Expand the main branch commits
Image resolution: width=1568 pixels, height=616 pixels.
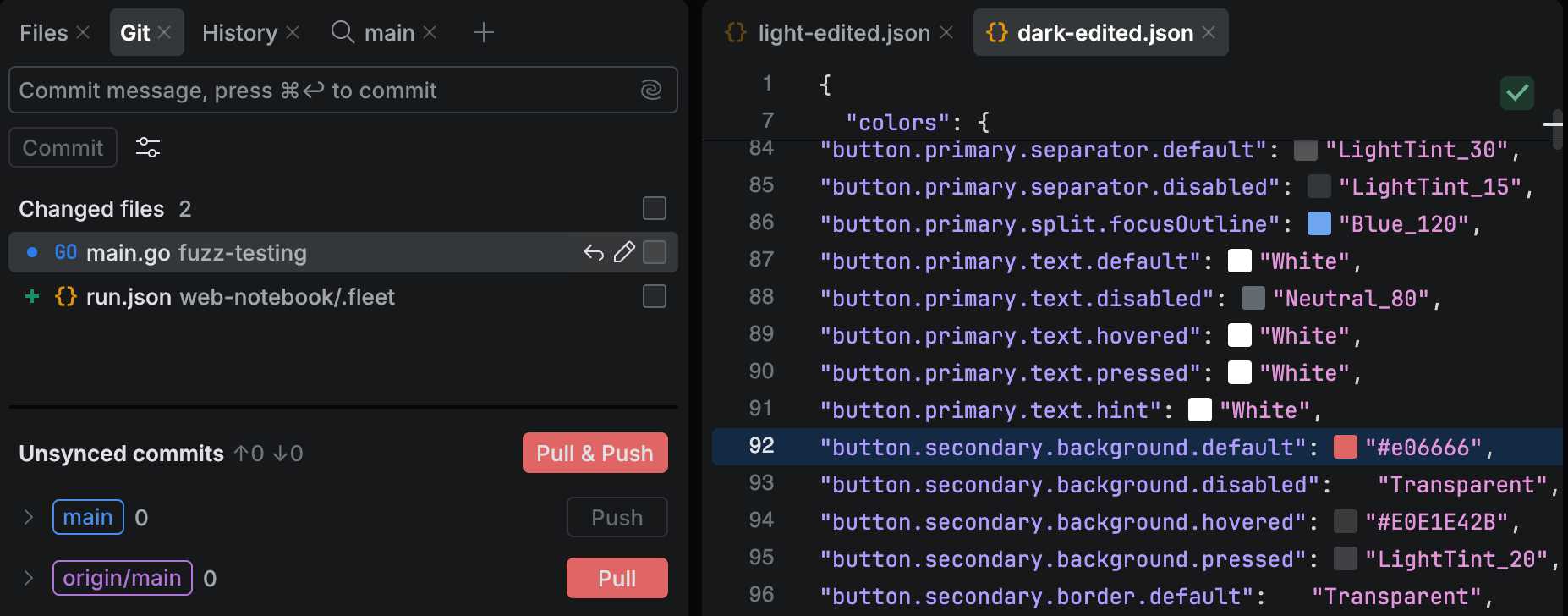coord(29,517)
